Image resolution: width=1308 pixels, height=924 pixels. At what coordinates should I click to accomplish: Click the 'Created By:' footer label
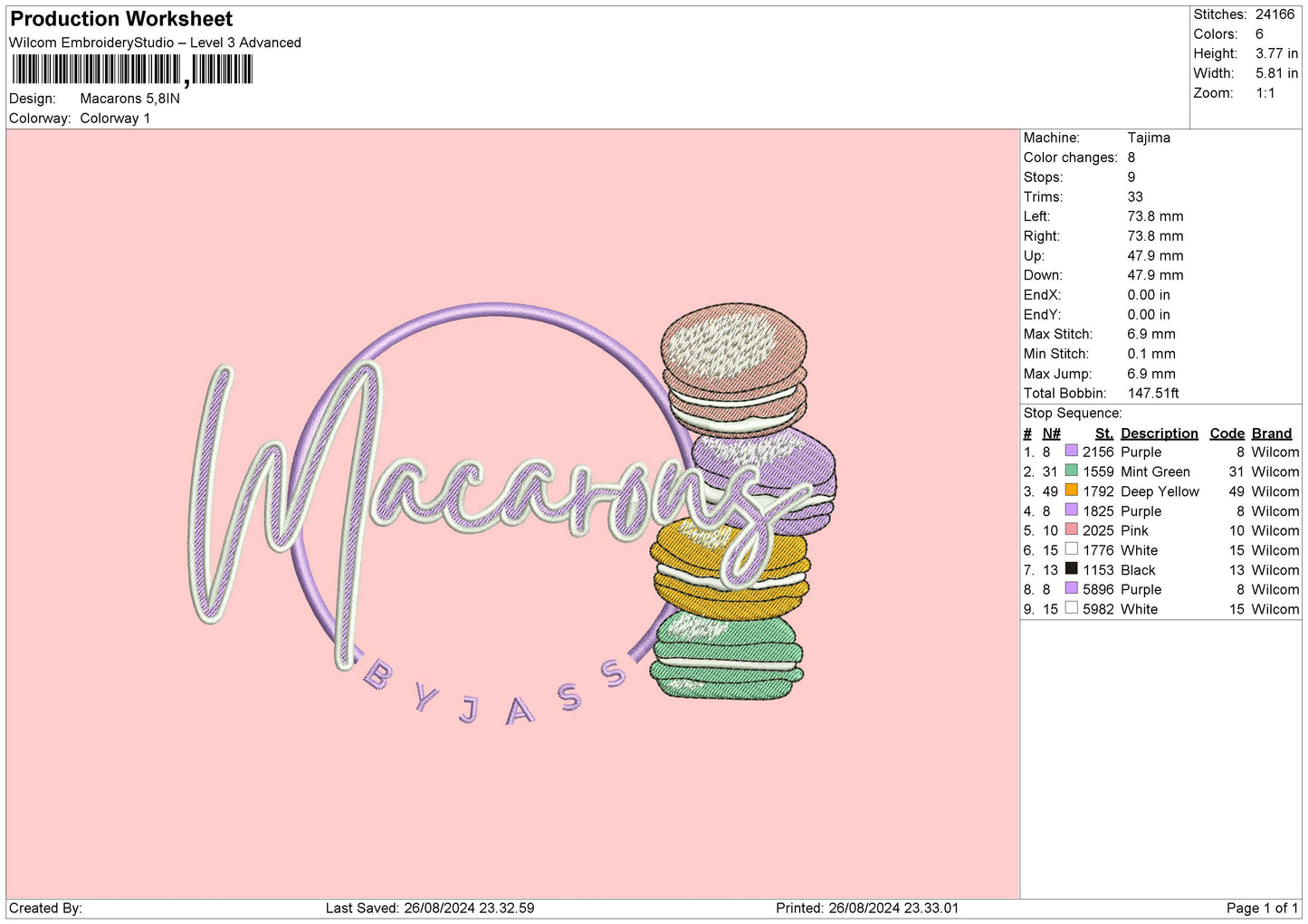[x=45, y=908]
